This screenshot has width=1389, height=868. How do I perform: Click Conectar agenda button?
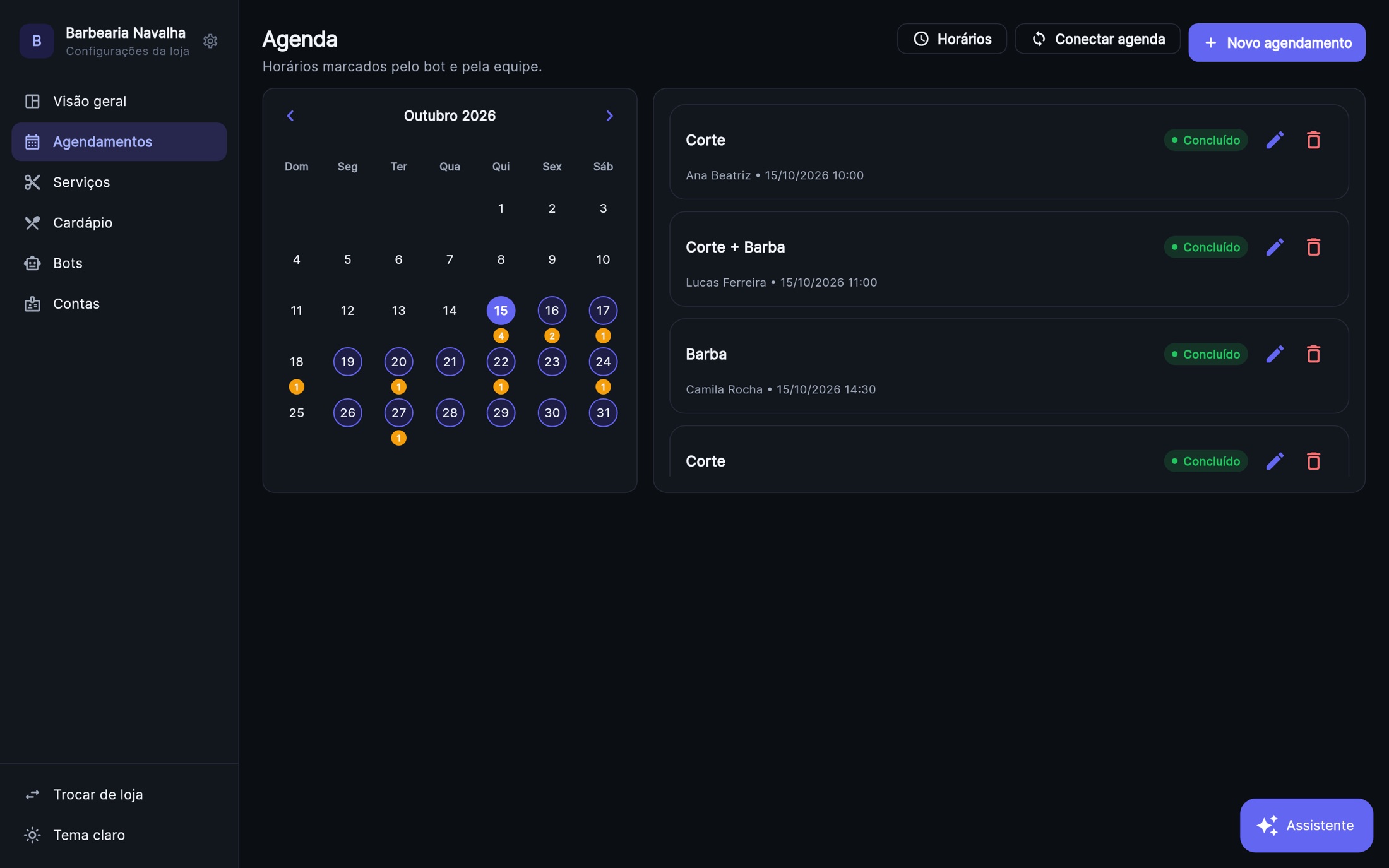[x=1097, y=39]
